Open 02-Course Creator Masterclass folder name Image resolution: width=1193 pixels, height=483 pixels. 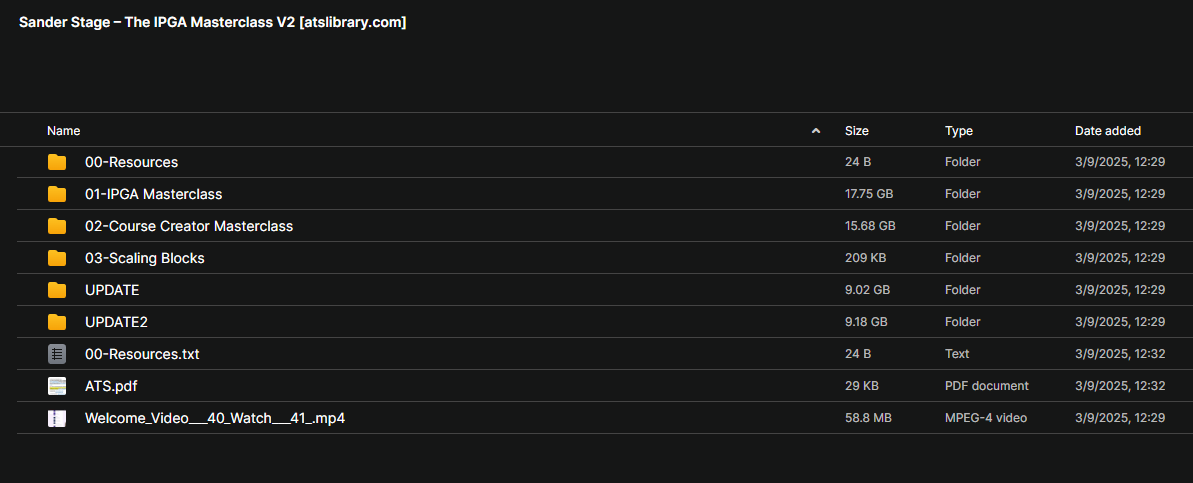189,226
